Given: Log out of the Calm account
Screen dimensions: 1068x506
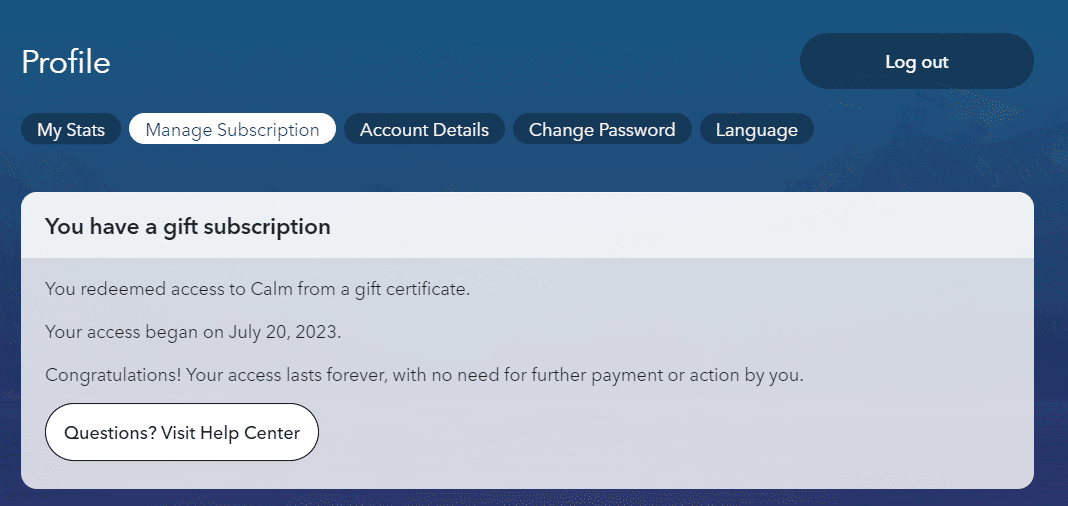Looking at the screenshot, I should click(916, 62).
